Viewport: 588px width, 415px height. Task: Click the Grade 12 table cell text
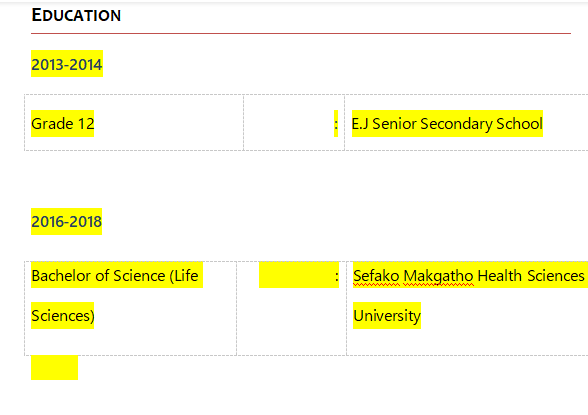pos(63,124)
